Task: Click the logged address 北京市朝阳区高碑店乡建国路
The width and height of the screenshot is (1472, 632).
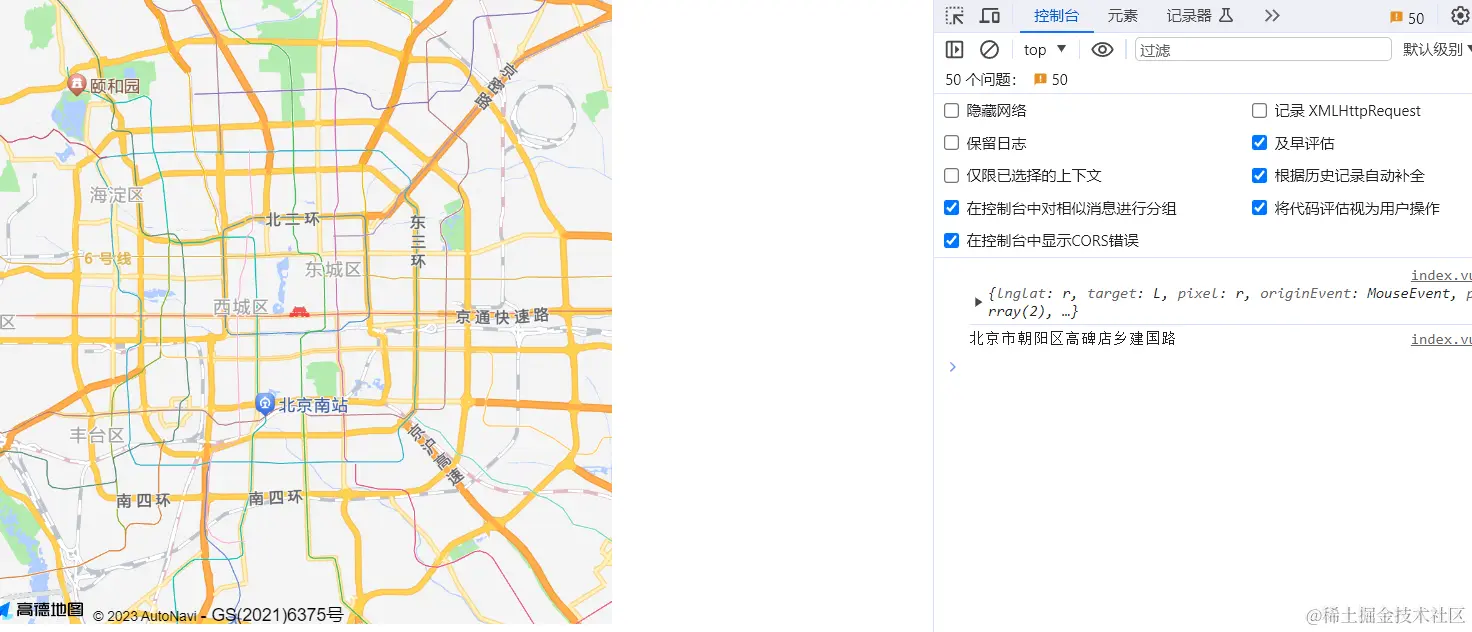Action: 1072,338
